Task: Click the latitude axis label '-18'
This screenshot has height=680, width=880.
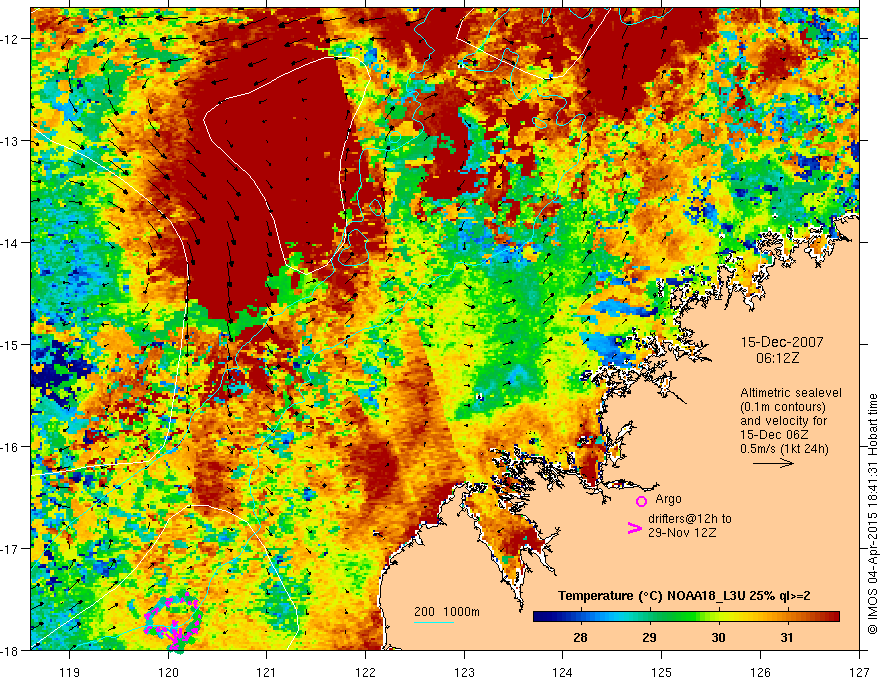Action: (11, 651)
